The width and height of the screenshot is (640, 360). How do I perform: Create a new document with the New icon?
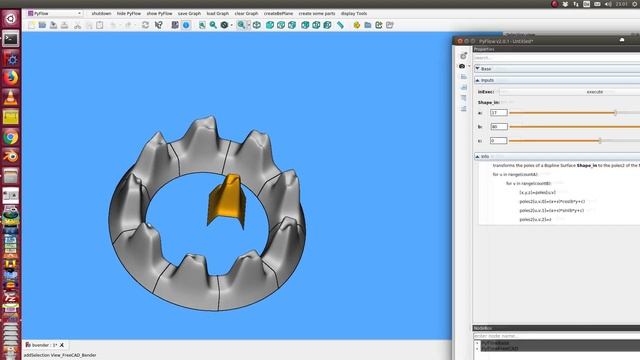pyautogui.click(x=31, y=25)
